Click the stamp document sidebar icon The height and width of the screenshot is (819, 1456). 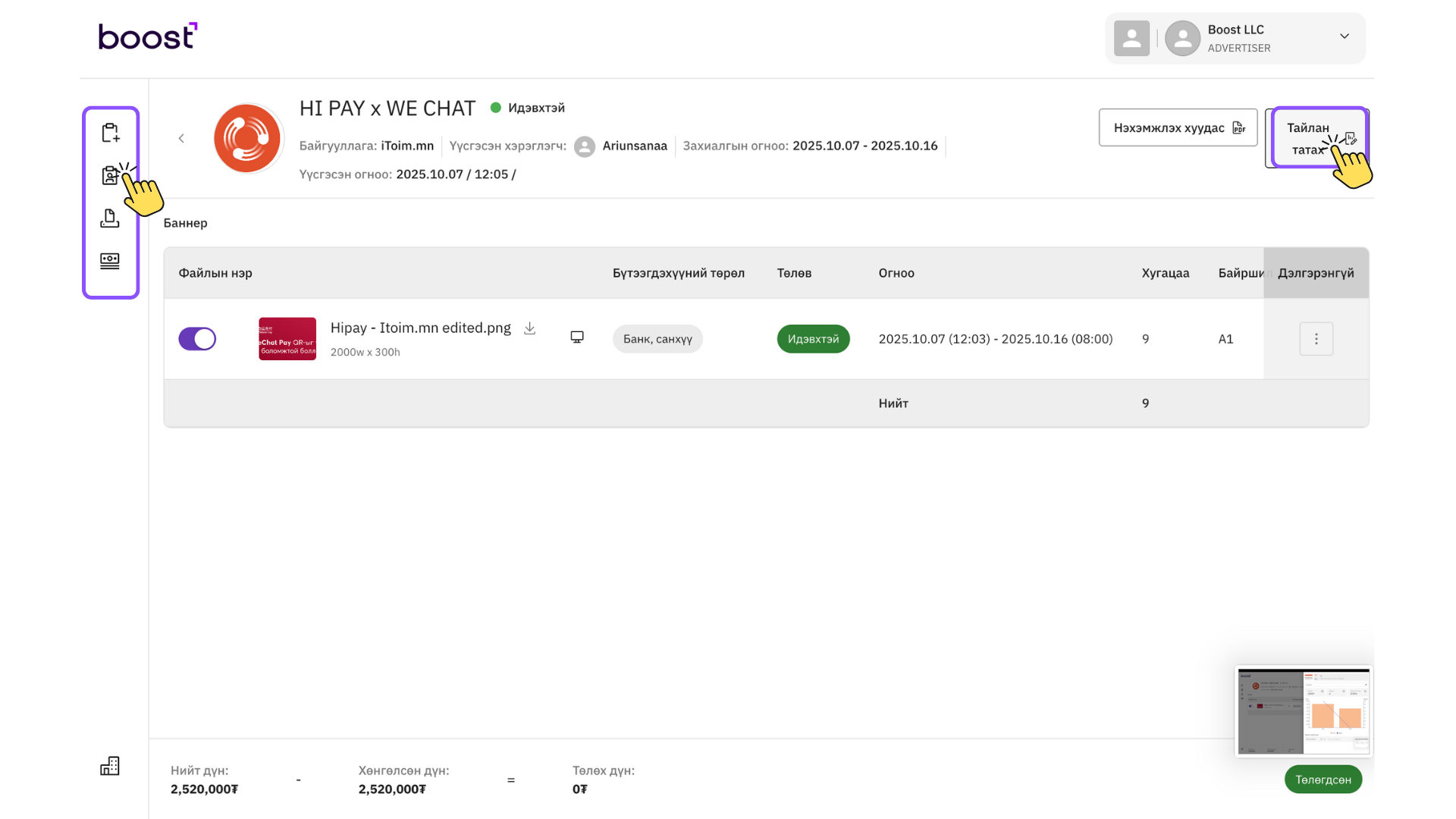[110, 218]
